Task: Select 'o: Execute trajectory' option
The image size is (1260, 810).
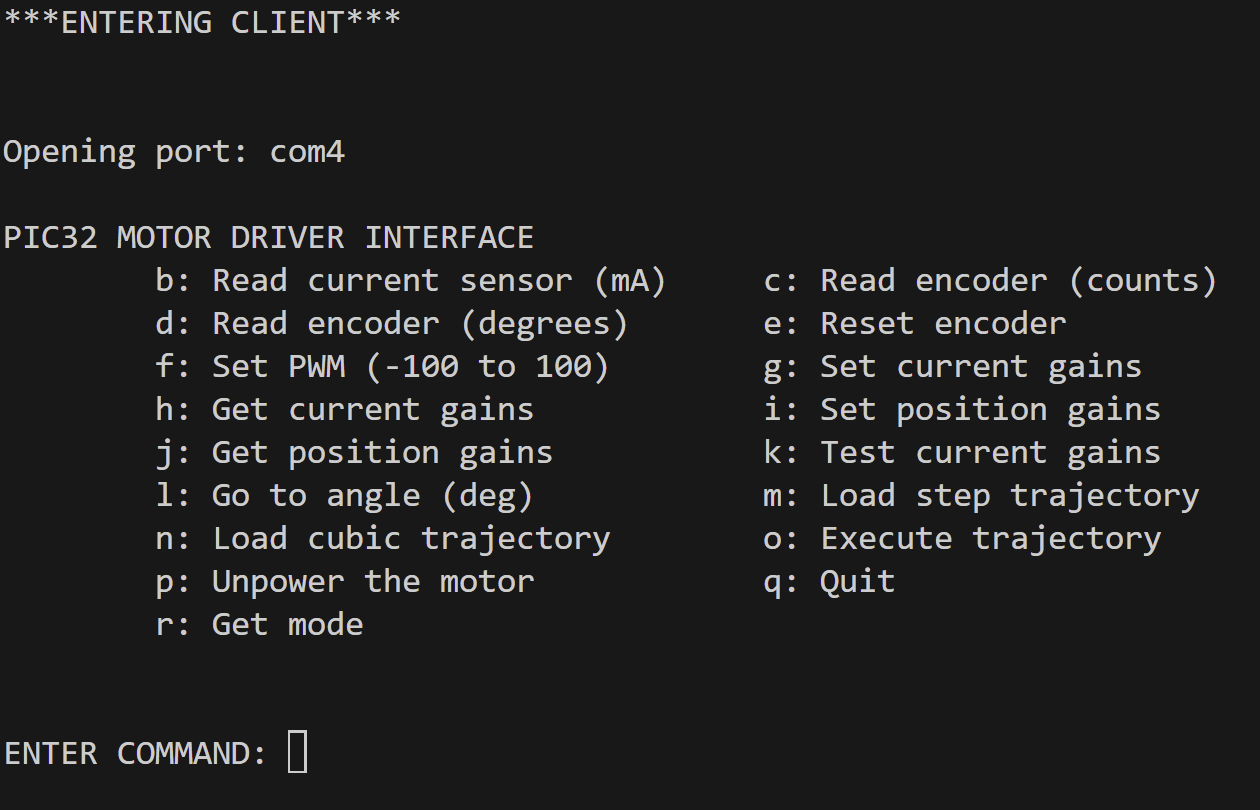Action: pyautogui.click(x=962, y=539)
